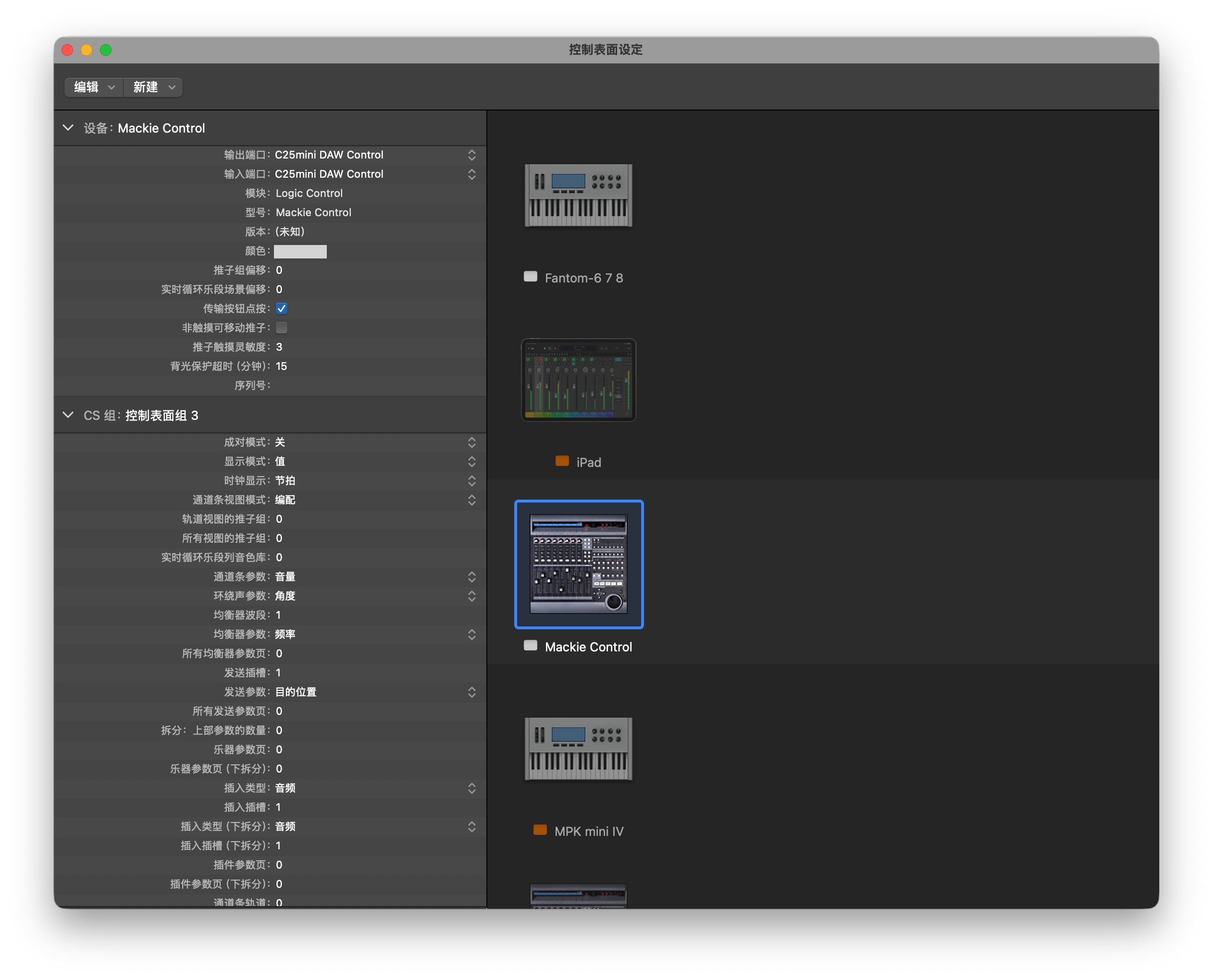Image resolution: width=1213 pixels, height=980 pixels.
Task: Click the 所有发送参数页 value
Action: click(279, 710)
